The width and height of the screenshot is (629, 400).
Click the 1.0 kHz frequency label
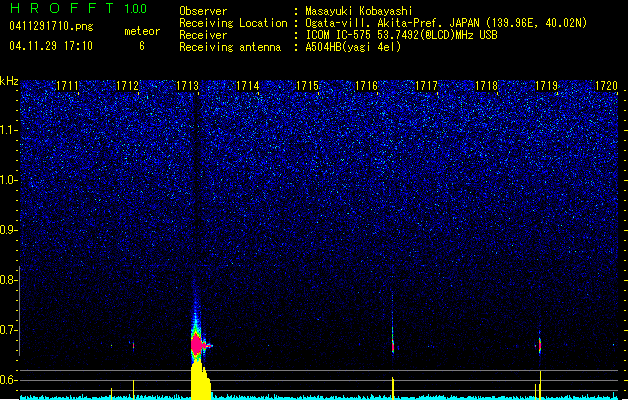[9, 180]
